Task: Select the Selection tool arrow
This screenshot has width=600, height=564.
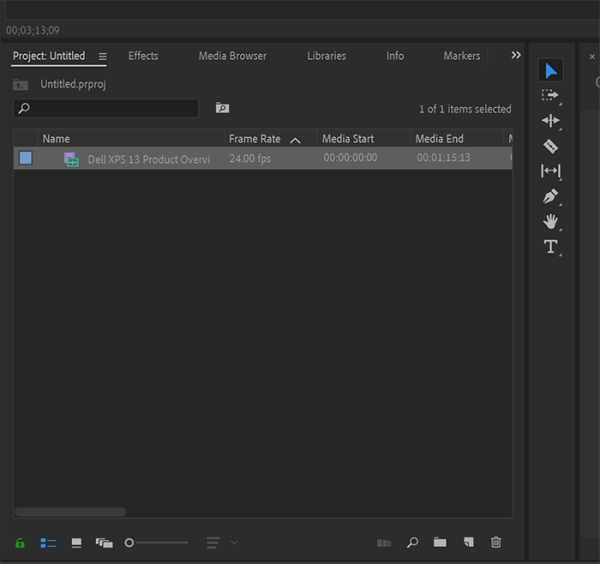Action: tap(551, 70)
